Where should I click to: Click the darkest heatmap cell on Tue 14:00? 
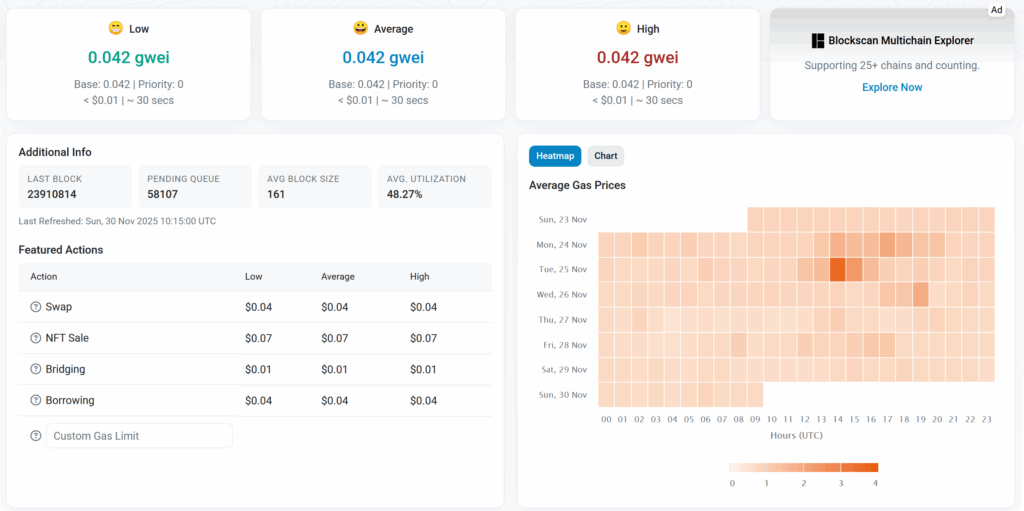point(838,270)
